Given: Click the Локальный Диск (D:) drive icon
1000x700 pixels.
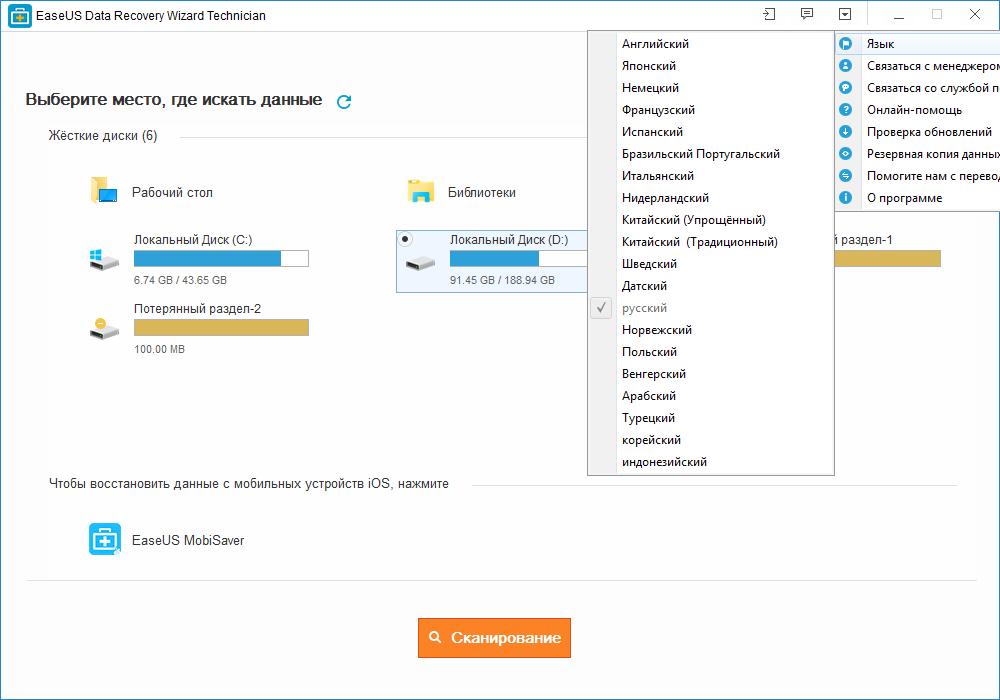Looking at the screenshot, I should (420, 262).
